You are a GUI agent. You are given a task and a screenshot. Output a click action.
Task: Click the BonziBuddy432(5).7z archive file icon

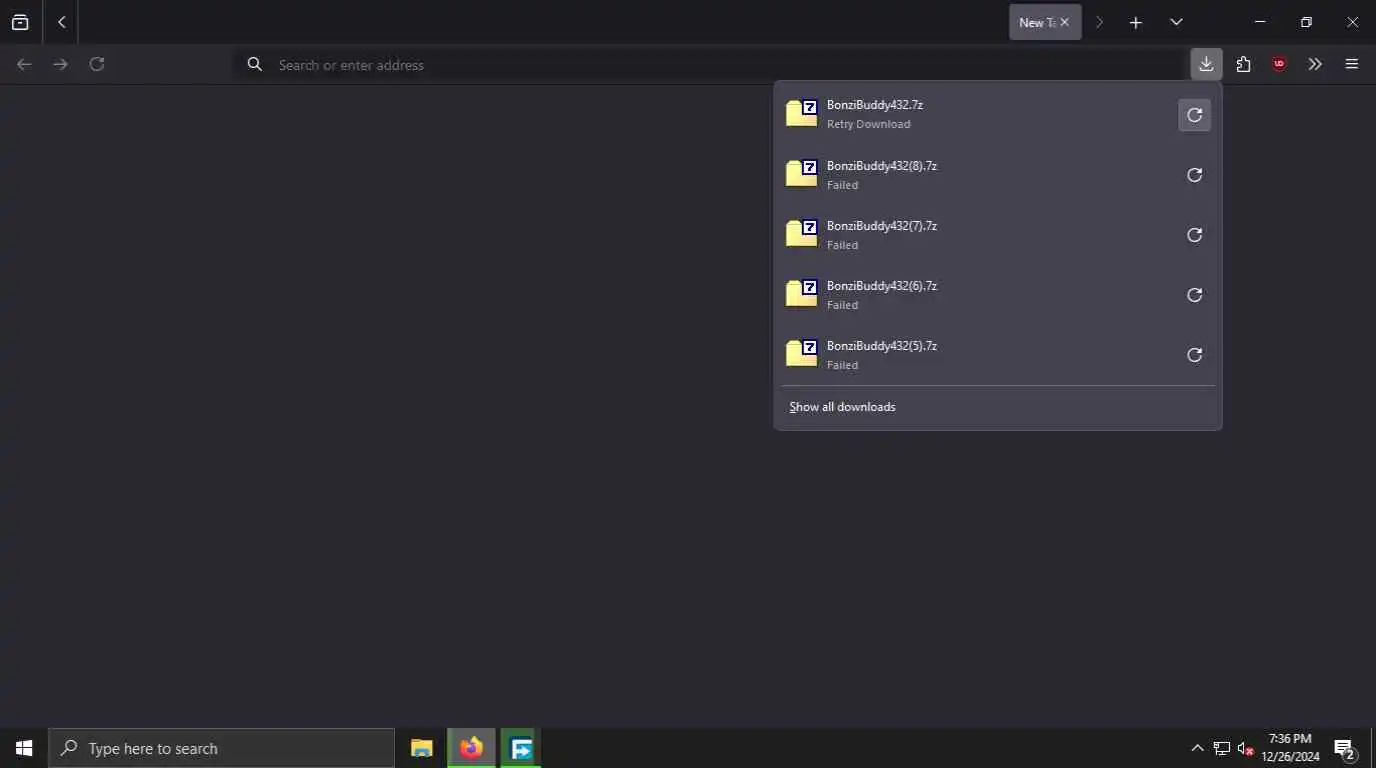(802, 353)
